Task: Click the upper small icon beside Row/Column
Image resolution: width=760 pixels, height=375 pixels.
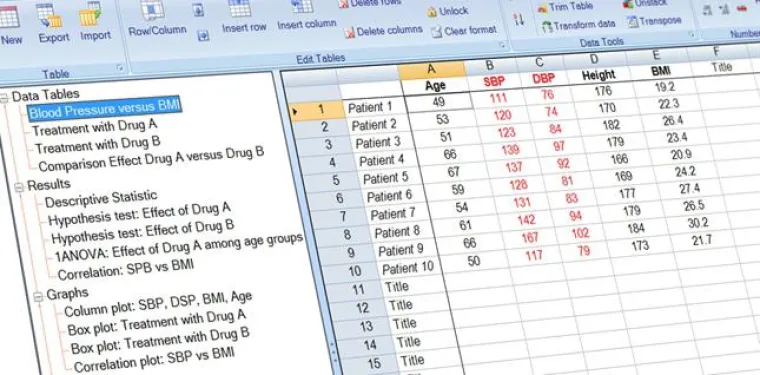Action: point(199,10)
